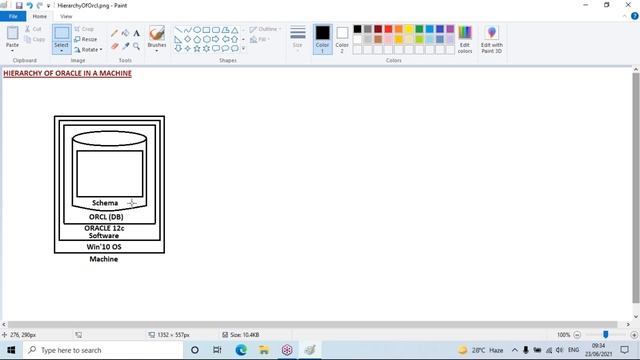The height and width of the screenshot is (360, 640).
Task: Click the heading 'HIERARCHY OF ORACLE IN A MACHINE'
Action: pos(67,73)
